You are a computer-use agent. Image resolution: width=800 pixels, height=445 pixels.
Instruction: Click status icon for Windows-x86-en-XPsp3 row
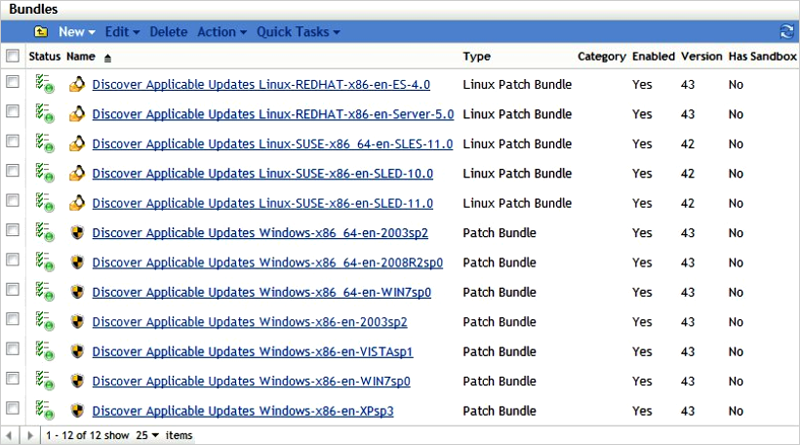[44, 410]
